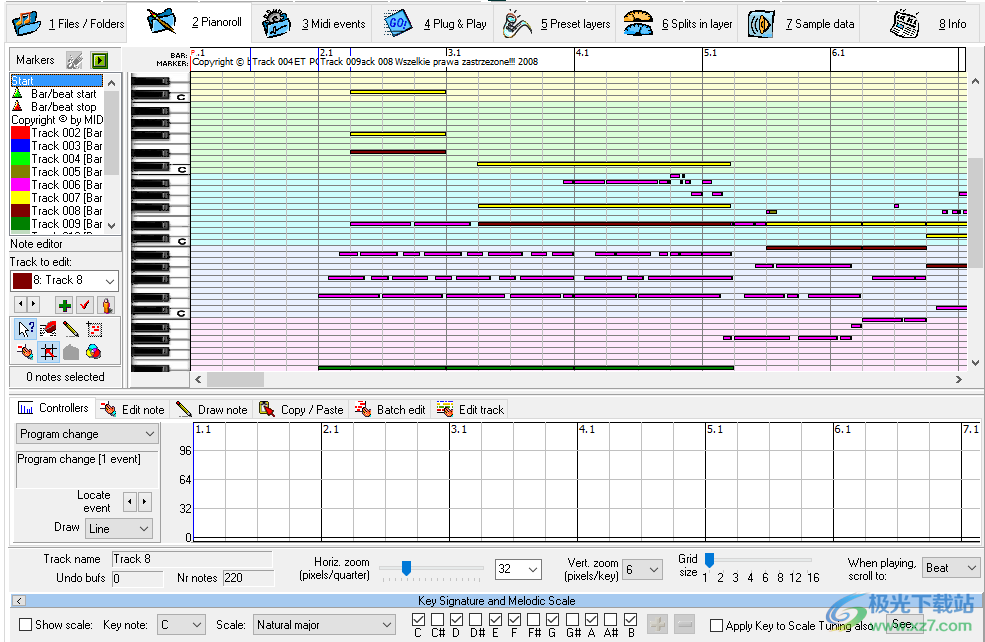Viewport: 985px width, 642px height.
Task: Click the MIDI events tab icon
Action: click(276, 24)
